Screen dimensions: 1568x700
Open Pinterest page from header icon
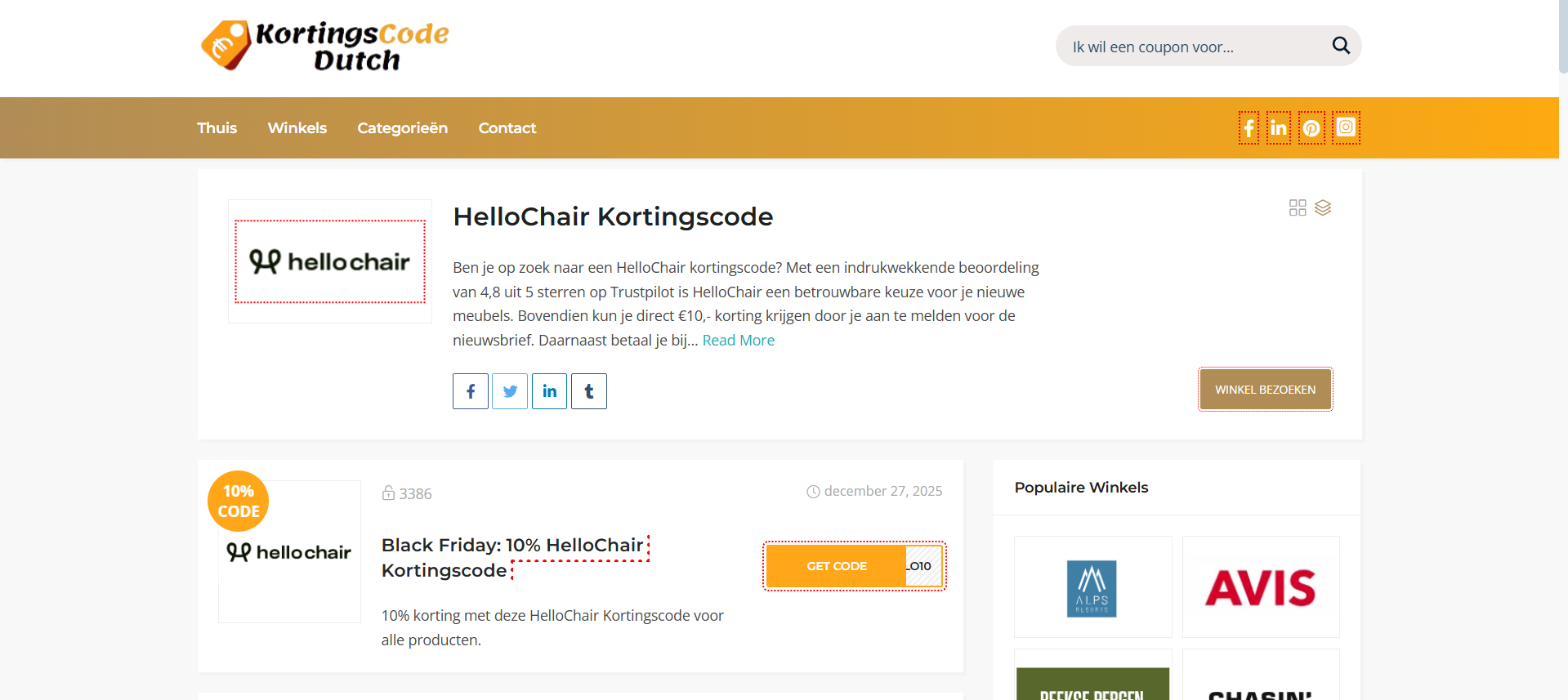pyautogui.click(x=1311, y=128)
